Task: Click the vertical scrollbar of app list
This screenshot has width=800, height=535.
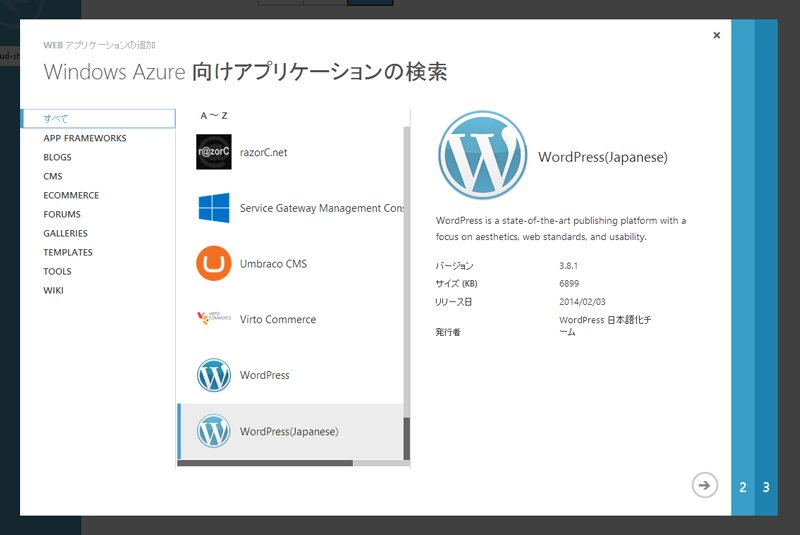Action: (x=407, y=293)
